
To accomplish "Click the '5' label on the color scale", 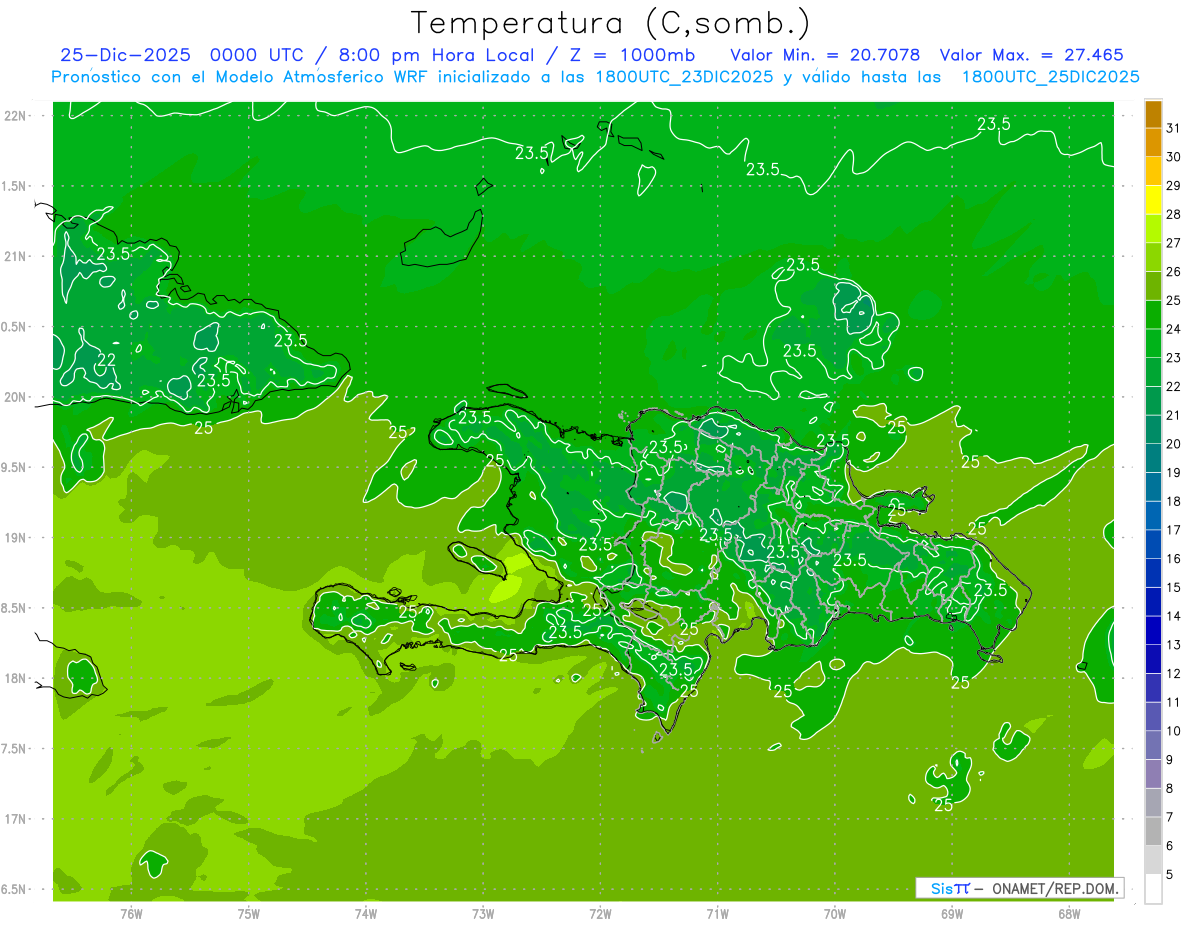I will click(x=1170, y=875).
